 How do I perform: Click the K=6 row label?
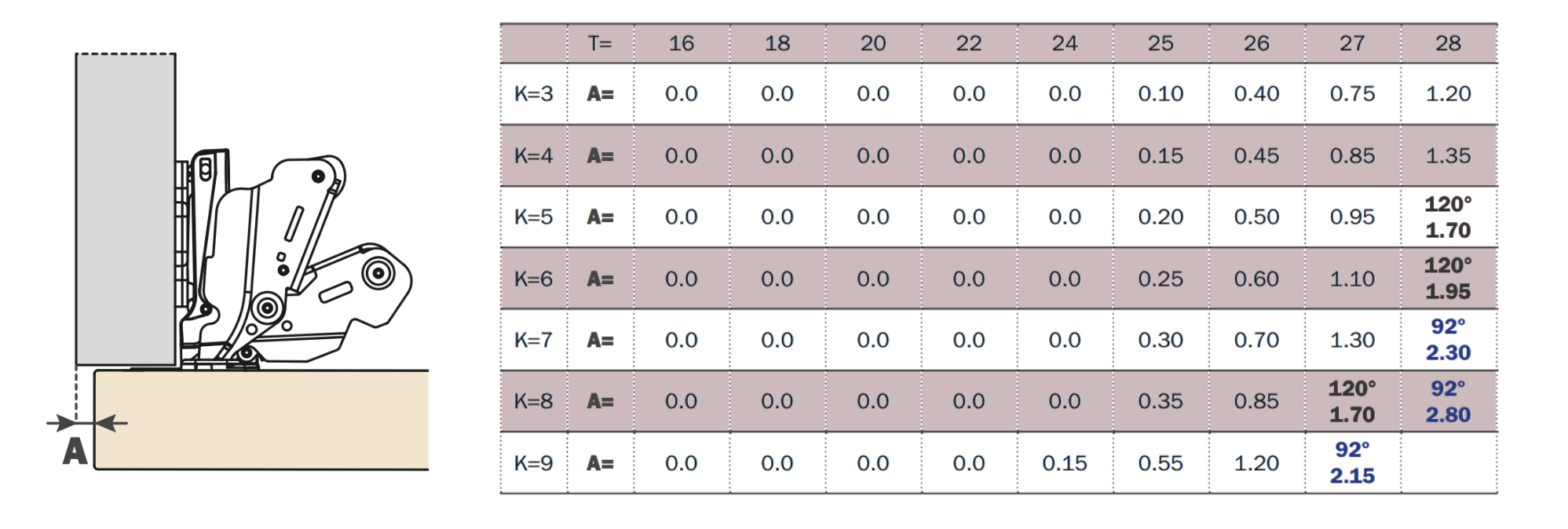(x=533, y=279)
